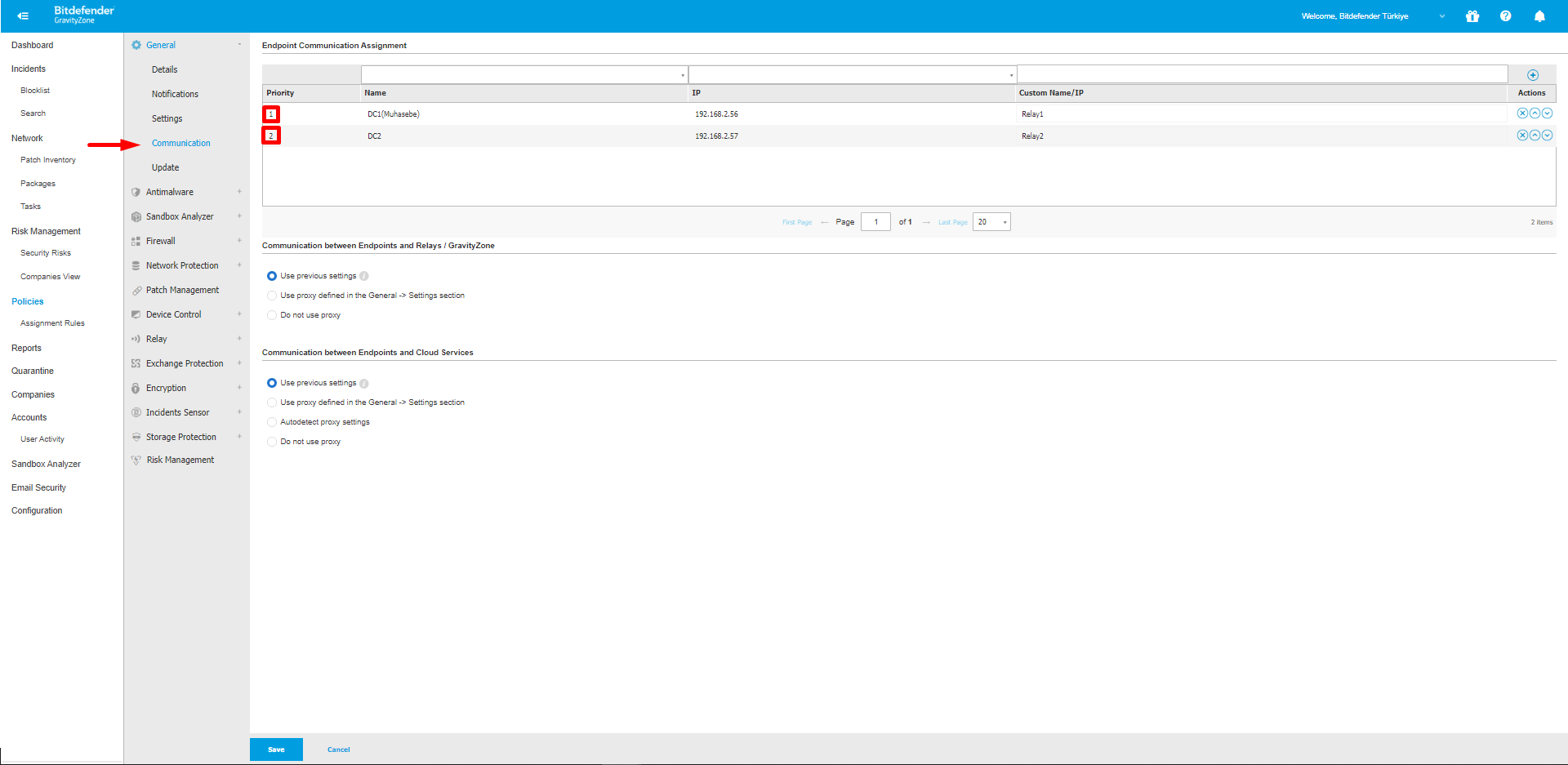
Task: Collapse the sidebar using the top-left menu icon
Action: [x=23, y=16]
